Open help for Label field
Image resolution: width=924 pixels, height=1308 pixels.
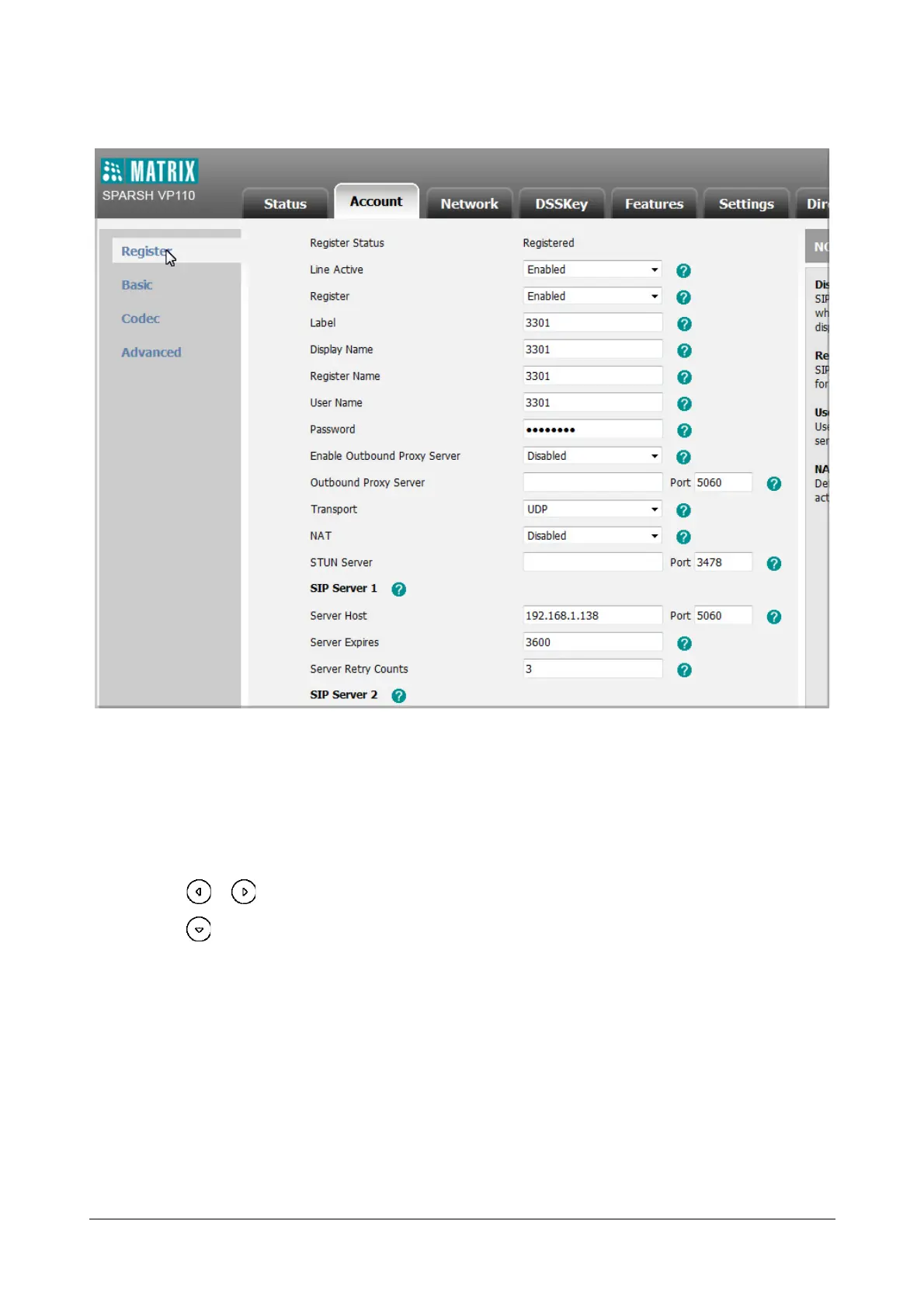(684, 324)
